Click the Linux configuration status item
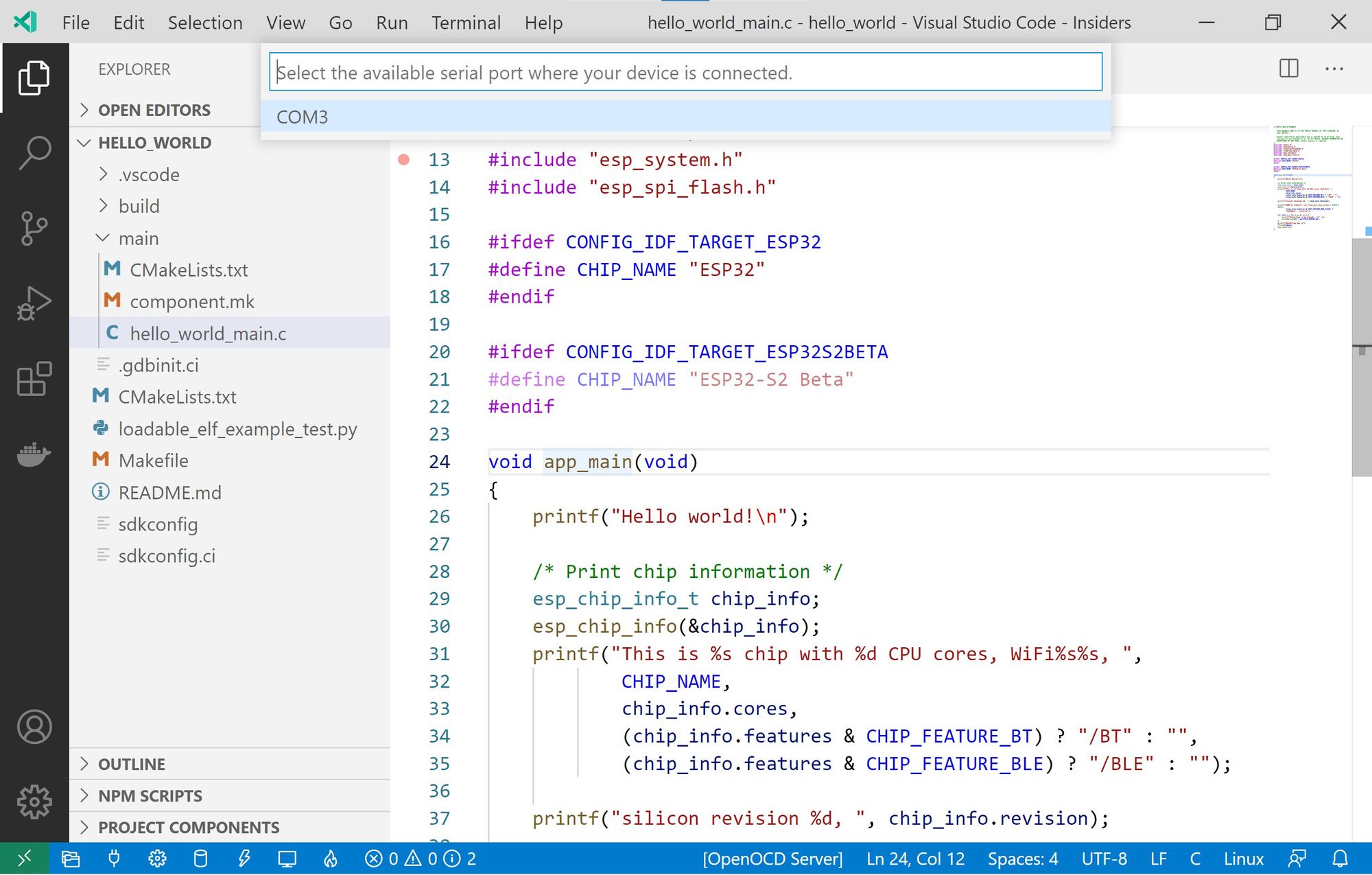Screen dimensions: 1372x875 (1243, 859)
